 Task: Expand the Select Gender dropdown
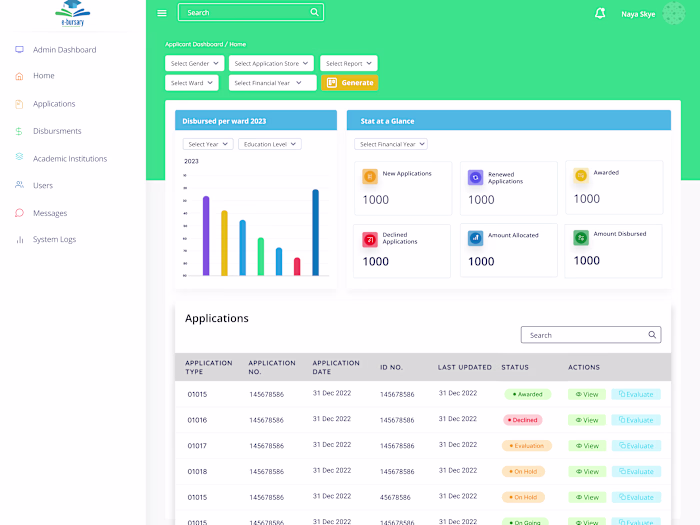194,63
